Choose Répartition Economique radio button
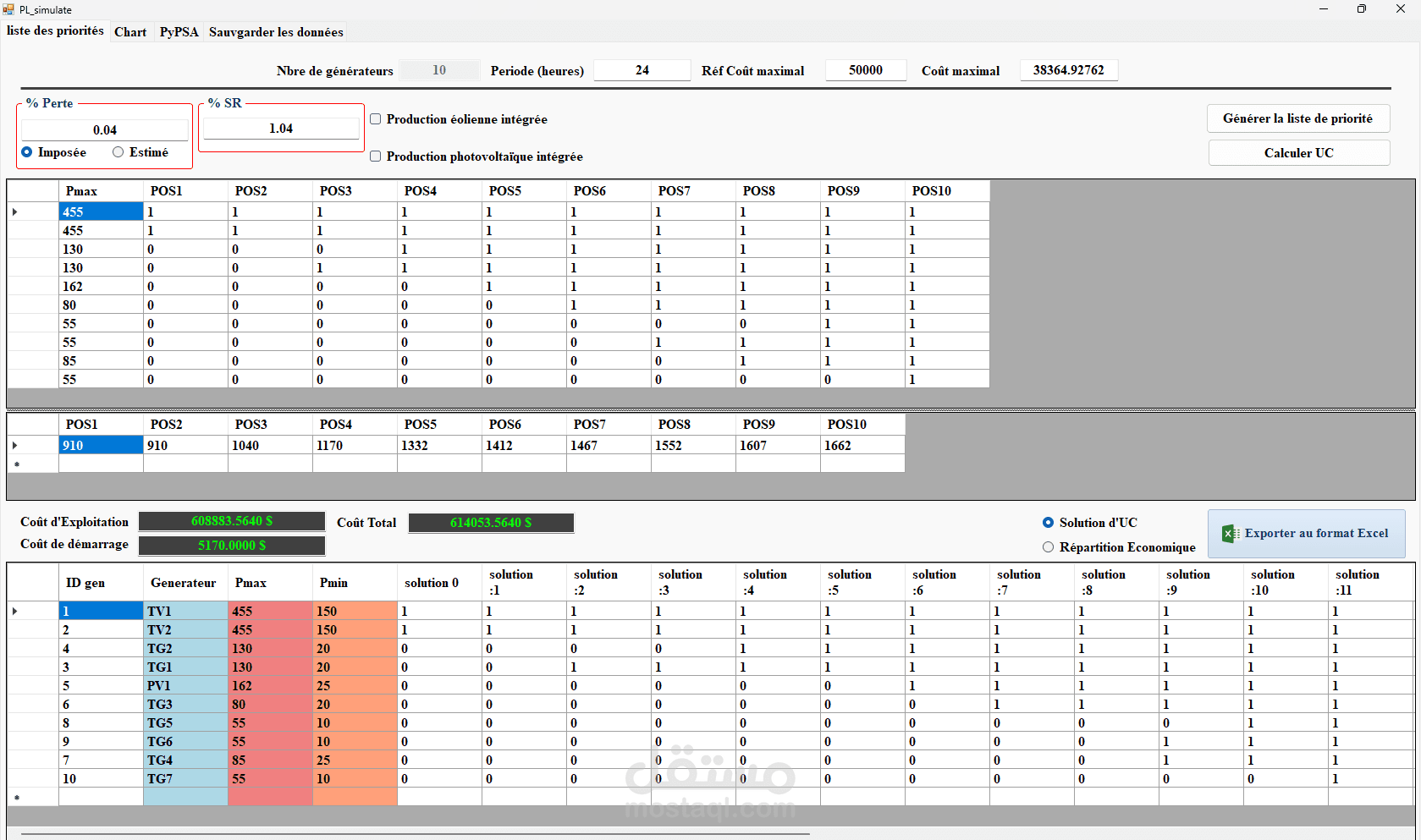 pos(1049,547)
